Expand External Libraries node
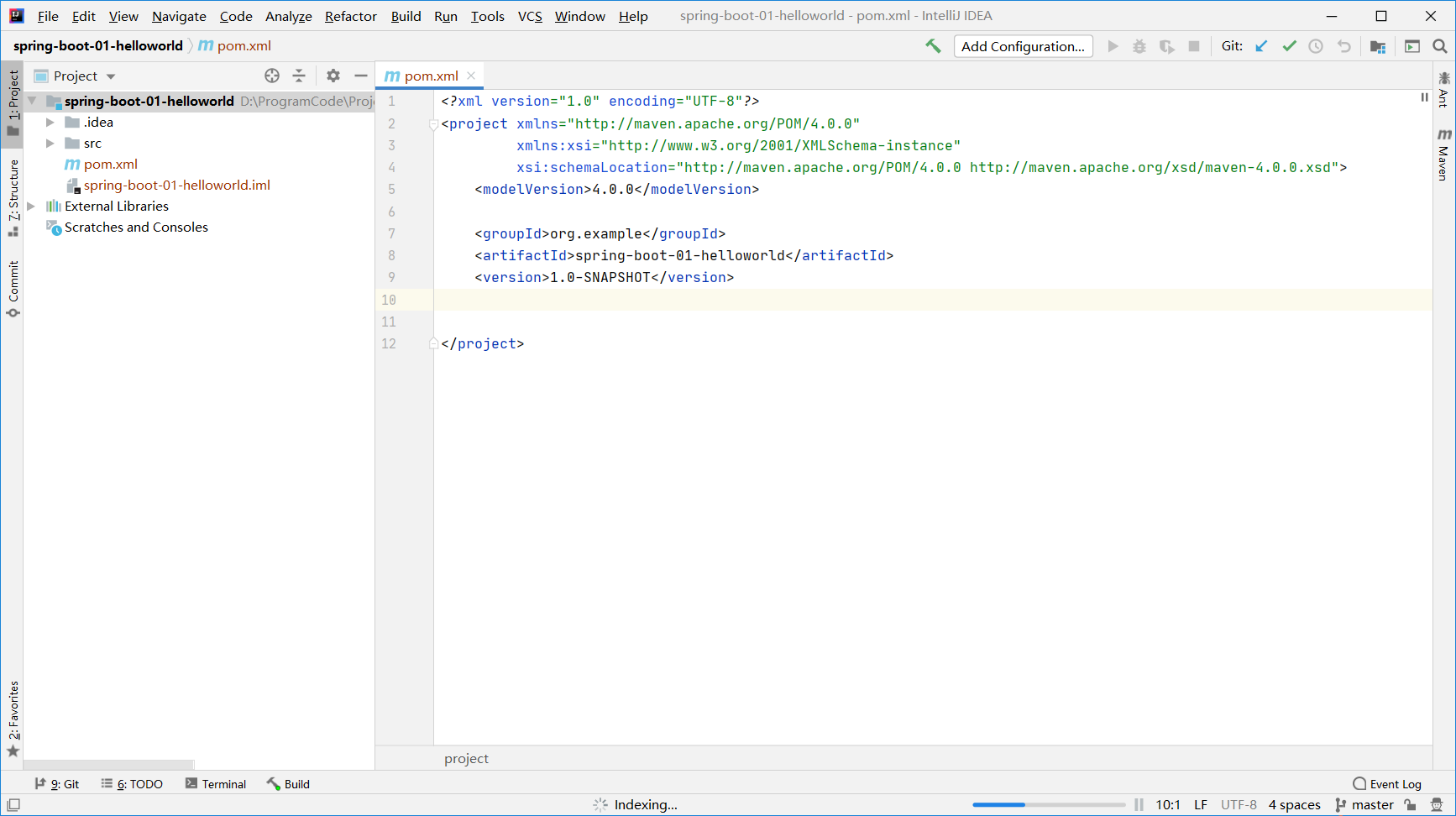 tap(31, 207)
